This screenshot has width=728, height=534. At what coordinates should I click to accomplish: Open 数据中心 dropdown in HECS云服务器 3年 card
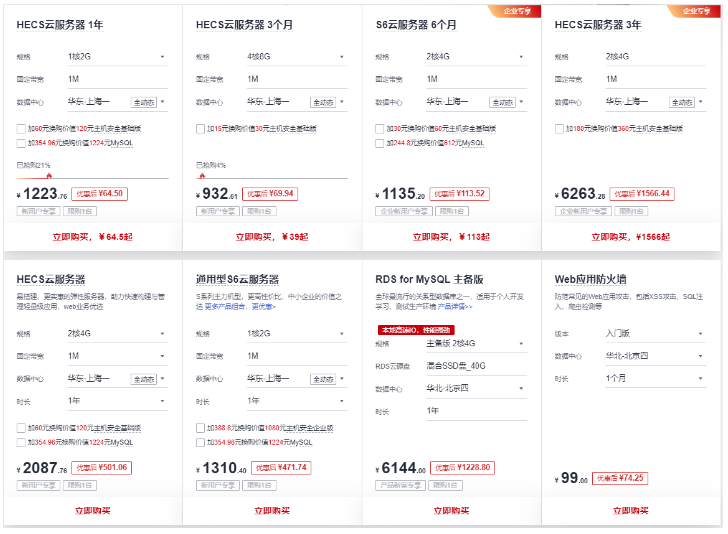pyautogui.click(x=656, y=102)
